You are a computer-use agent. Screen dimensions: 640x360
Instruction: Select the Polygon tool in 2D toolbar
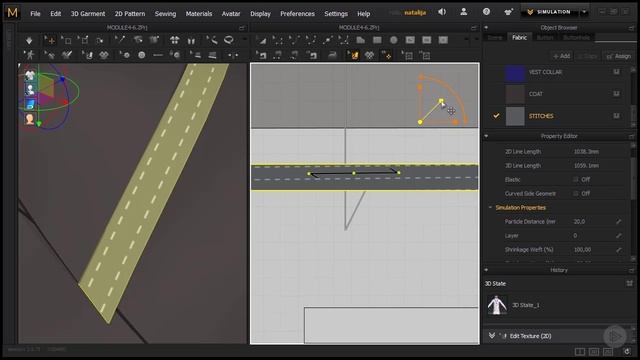click(360, 40)
